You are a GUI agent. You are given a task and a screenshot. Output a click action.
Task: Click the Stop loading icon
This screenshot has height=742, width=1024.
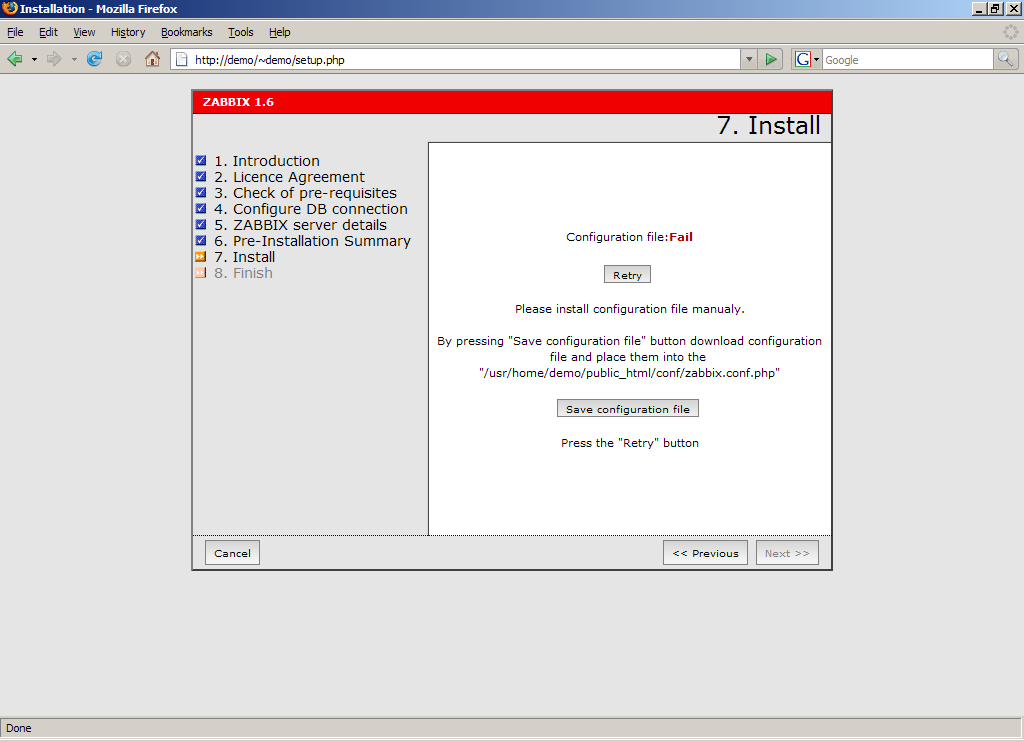(123, 59)
